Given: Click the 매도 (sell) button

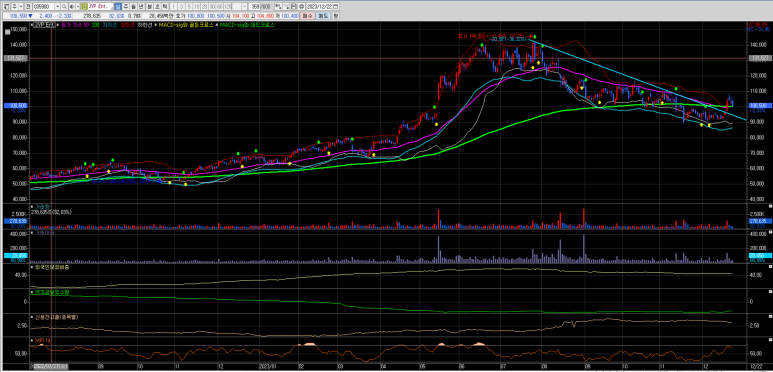Looking at the screenshot, I should 322,16.
